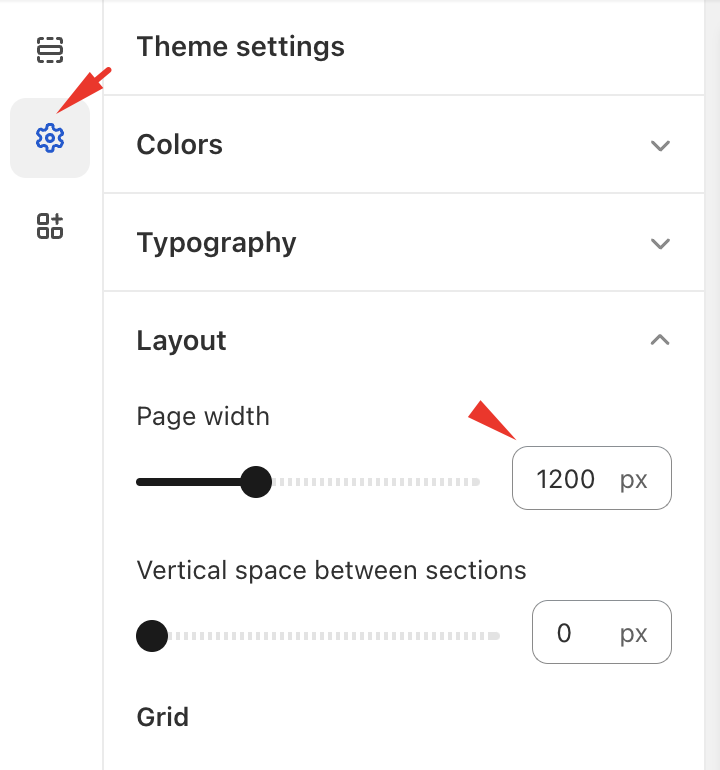Click the dotted Page width slider track

[x=380, y=482]
